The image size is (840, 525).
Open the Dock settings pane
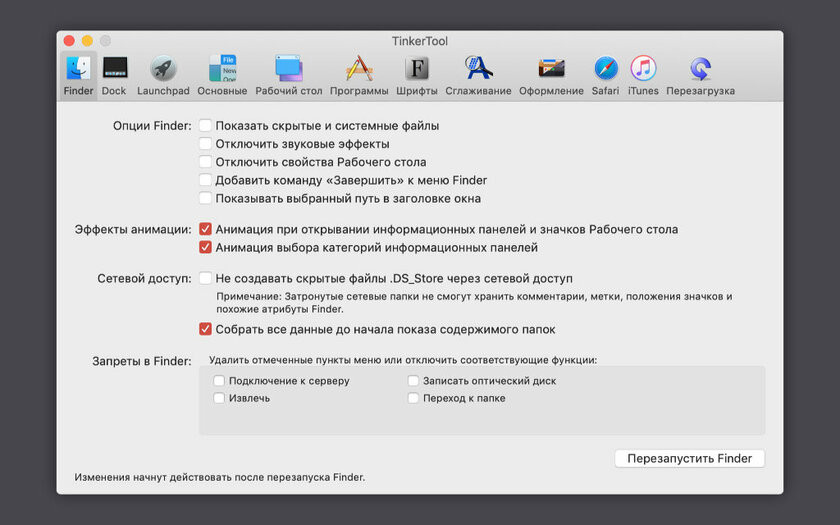(x=114, y=76)
